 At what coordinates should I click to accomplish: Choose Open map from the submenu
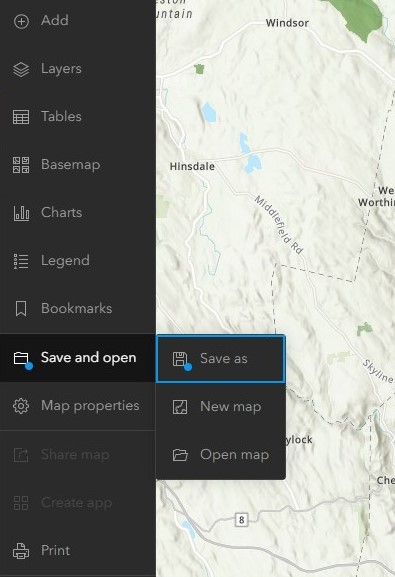point(221,455)
